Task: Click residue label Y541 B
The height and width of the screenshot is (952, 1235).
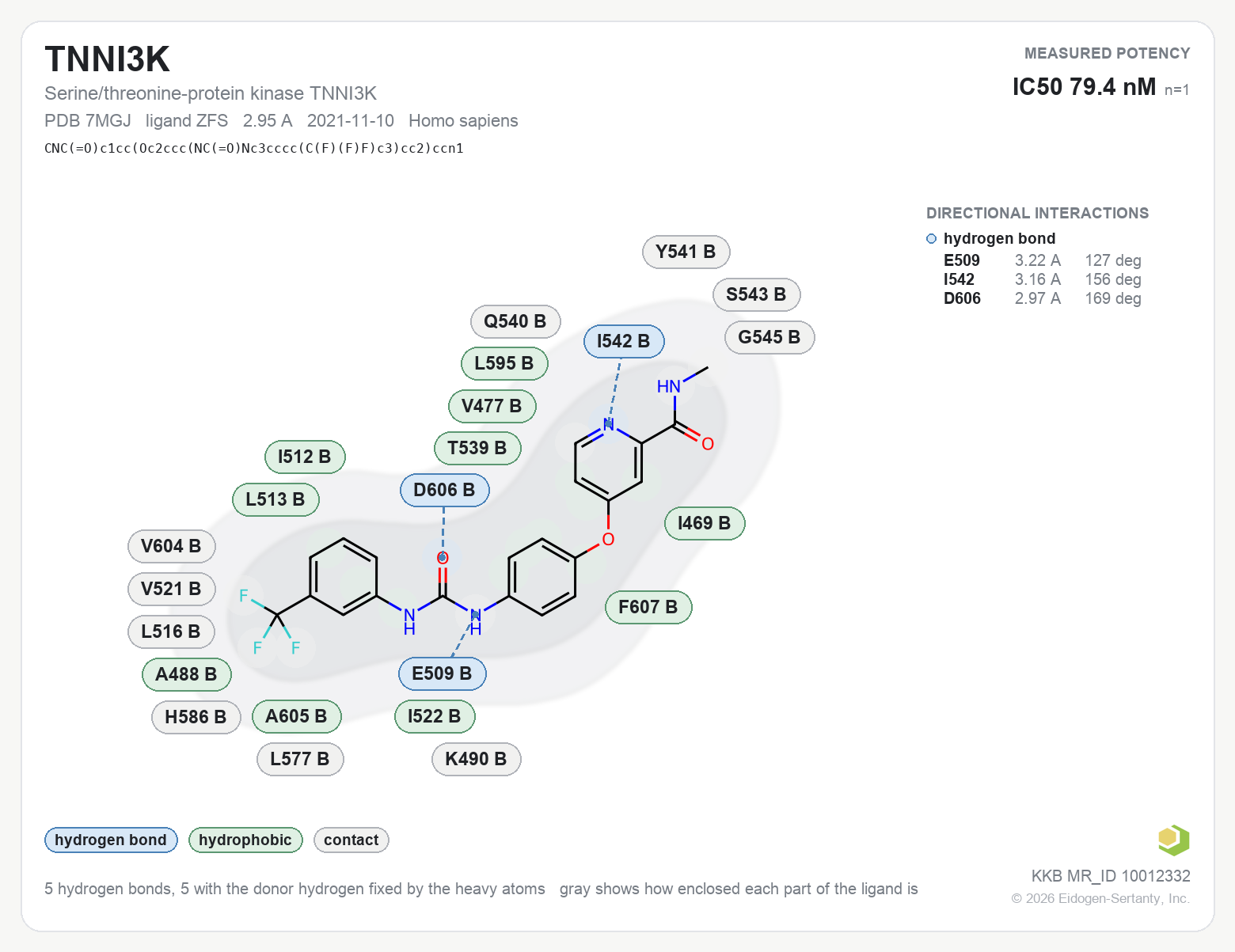Action: point(686,252)
